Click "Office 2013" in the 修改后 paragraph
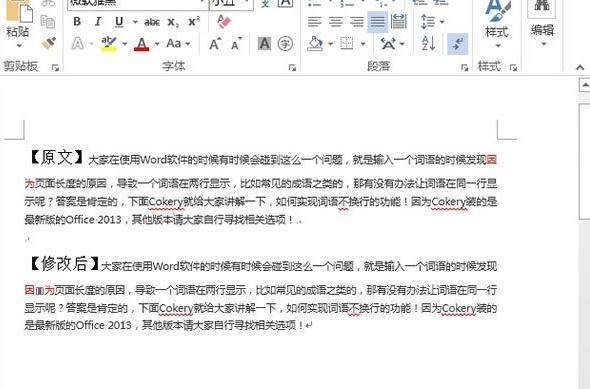This screenshot has height=389, width=590. click(103, 325)
